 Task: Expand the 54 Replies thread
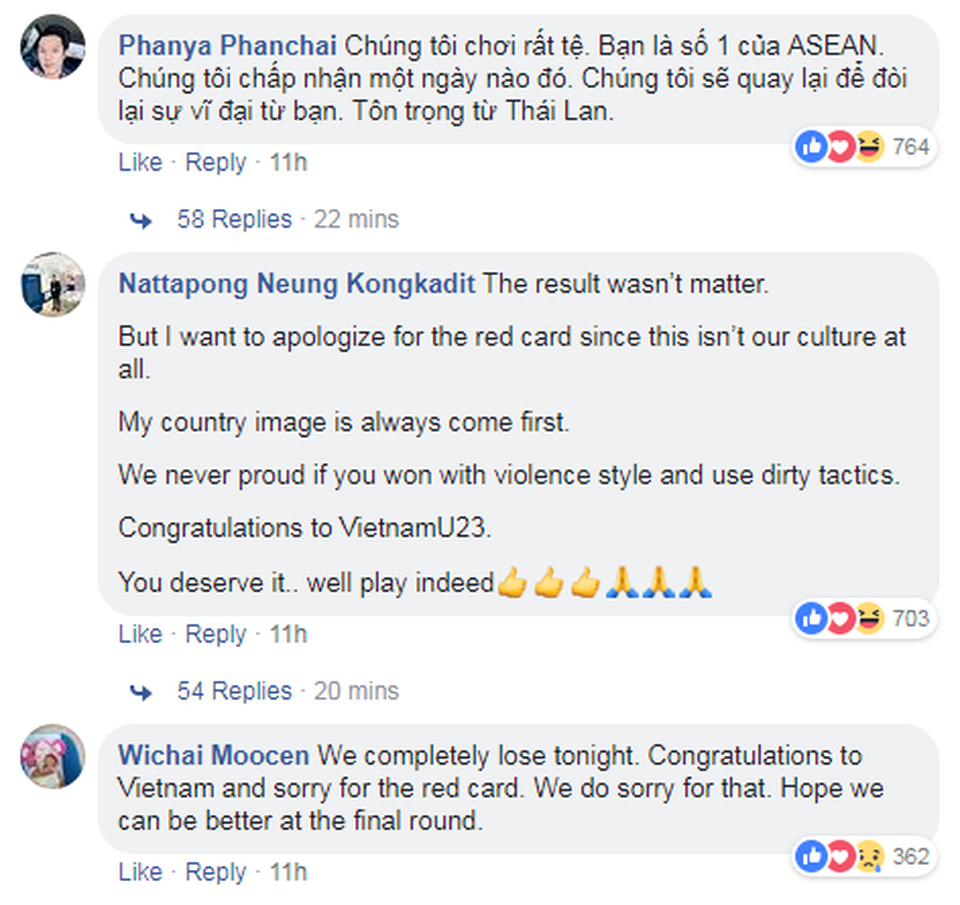click(x=235, y=691)
